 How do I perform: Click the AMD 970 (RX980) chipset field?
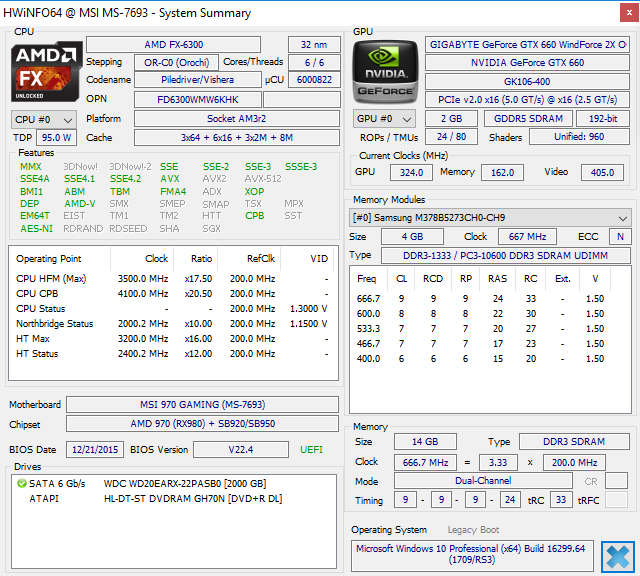(x=202, y=424)
